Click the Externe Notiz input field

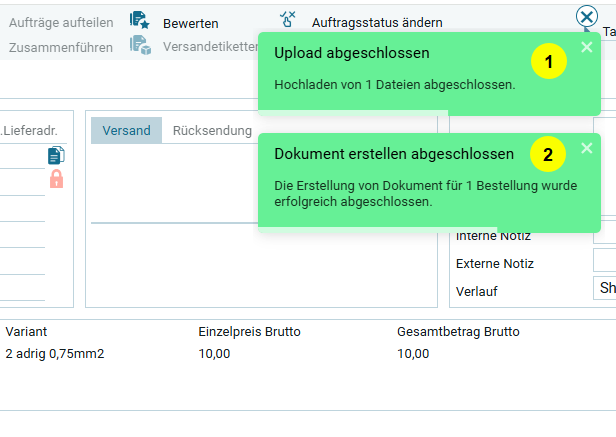coord(605,262)
